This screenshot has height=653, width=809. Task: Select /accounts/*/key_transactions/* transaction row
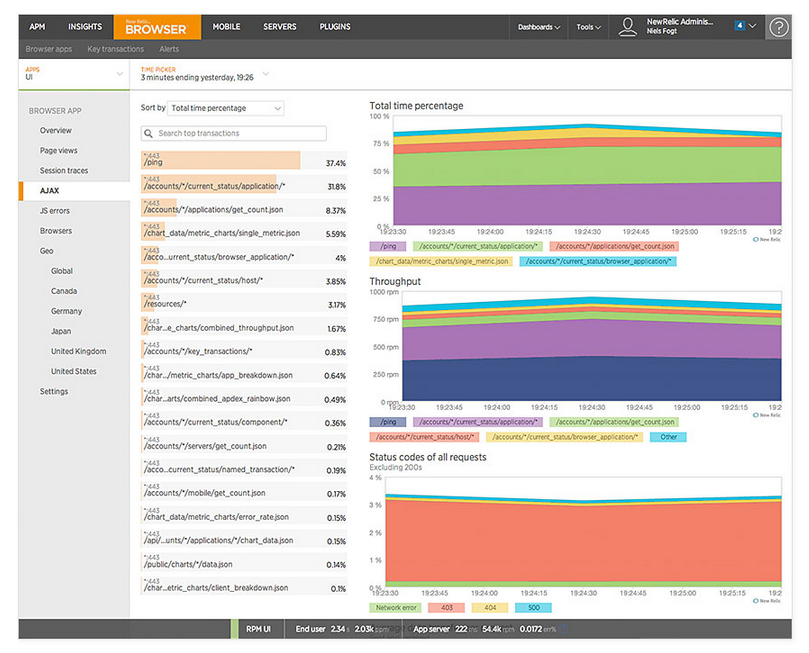(x=244, y=350)
